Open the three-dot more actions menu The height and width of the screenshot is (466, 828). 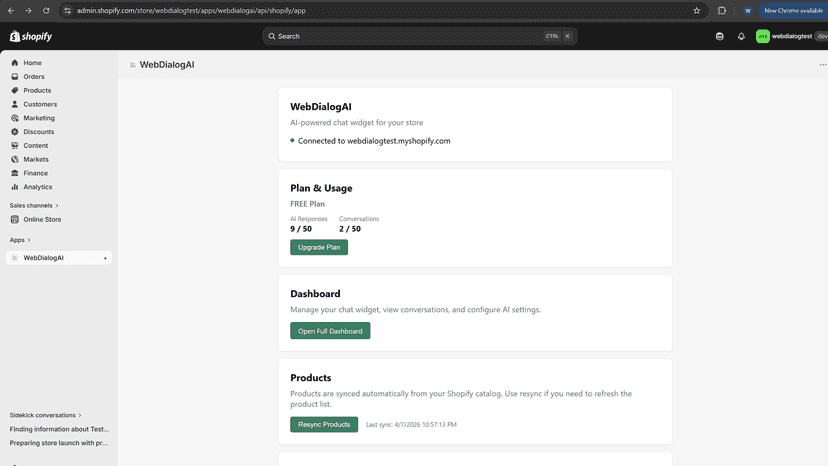[822, 65]
